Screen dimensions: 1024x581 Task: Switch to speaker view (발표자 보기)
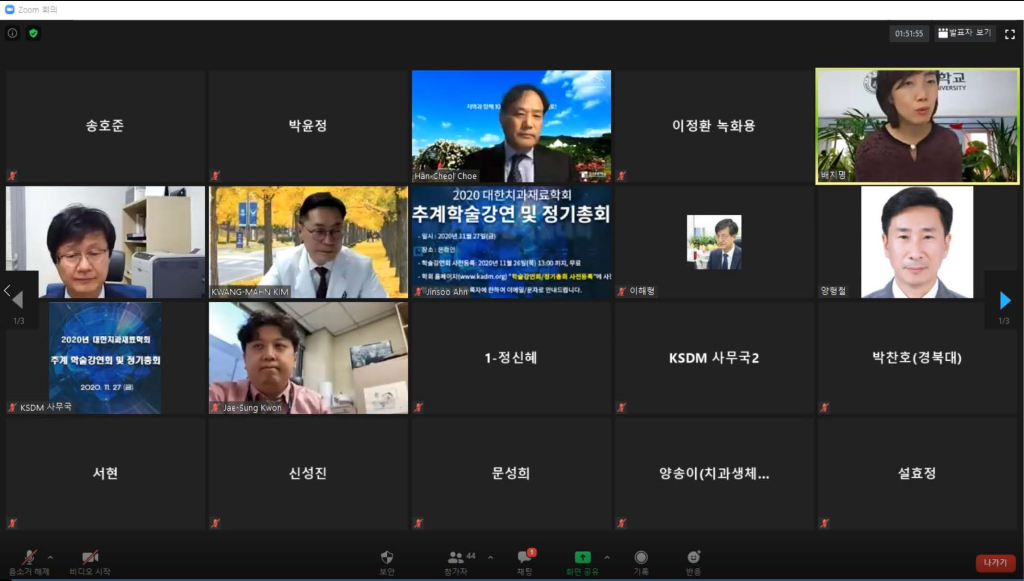965,33
